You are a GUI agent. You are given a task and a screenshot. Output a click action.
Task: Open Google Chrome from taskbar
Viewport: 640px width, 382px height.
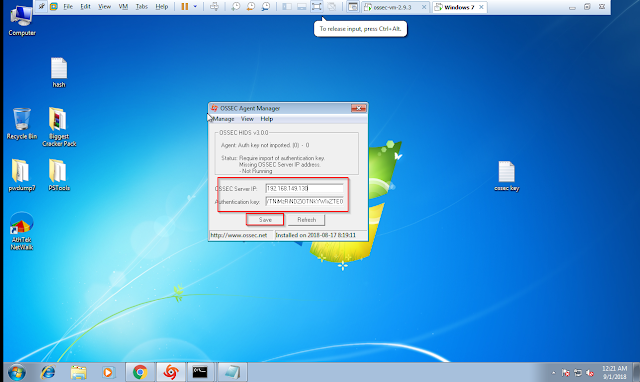(x=140, y=372)
